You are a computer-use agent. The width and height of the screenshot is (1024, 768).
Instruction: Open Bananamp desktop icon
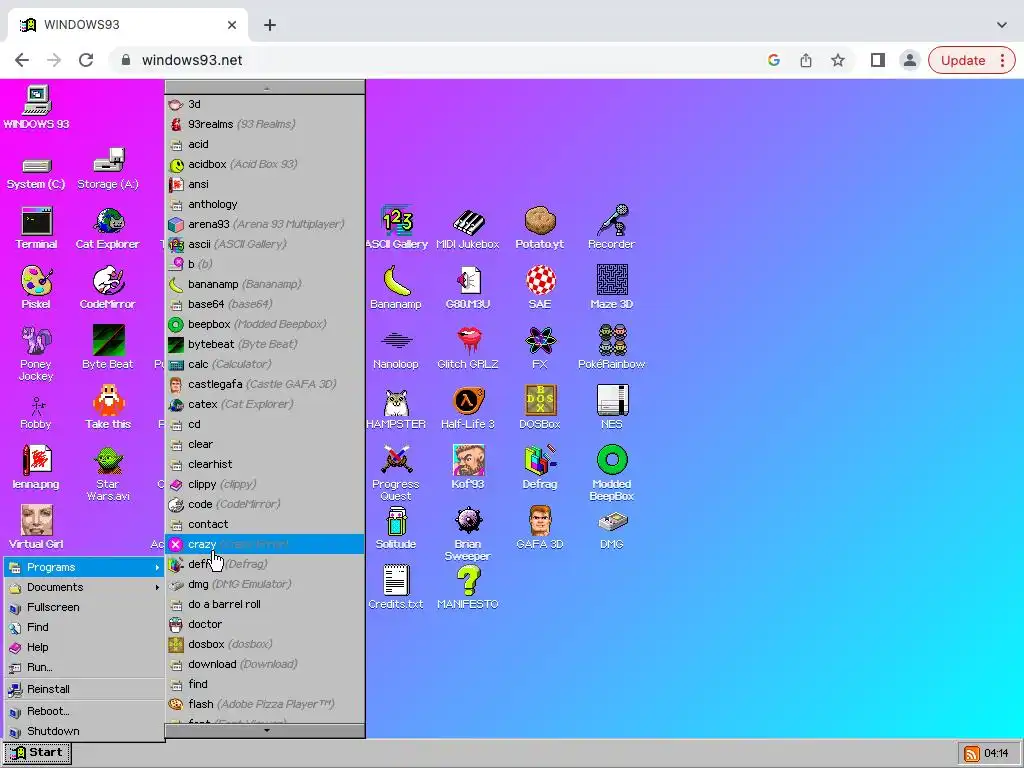[x=396, y=287]
